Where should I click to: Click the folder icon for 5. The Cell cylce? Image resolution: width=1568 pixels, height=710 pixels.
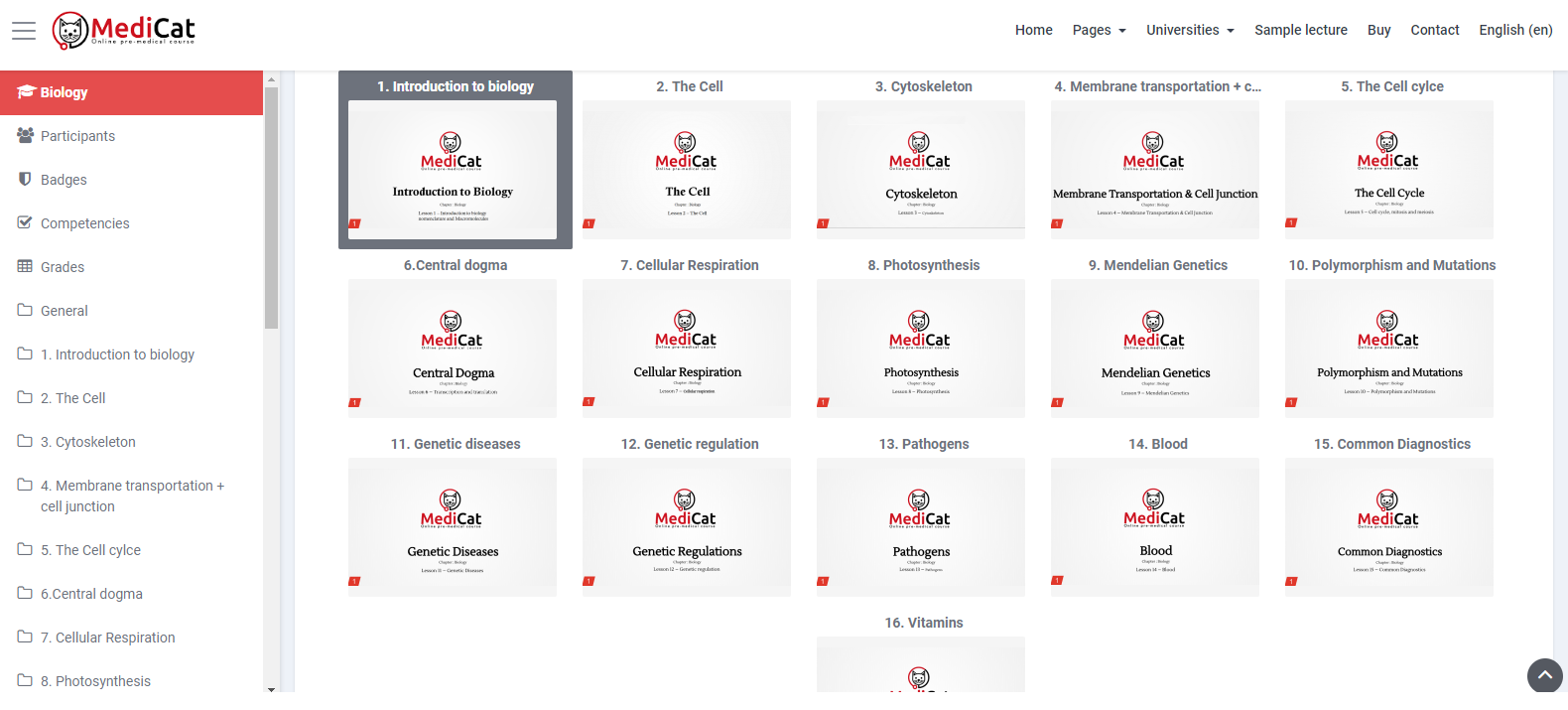click(25, 549)
